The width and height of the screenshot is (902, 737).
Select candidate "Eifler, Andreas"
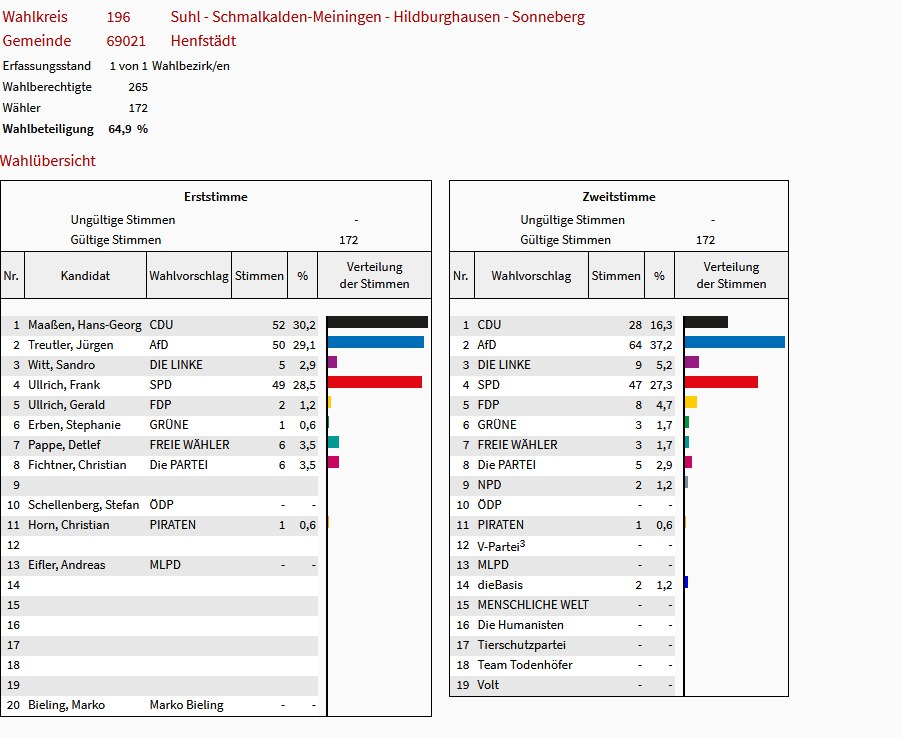(67, 565)
